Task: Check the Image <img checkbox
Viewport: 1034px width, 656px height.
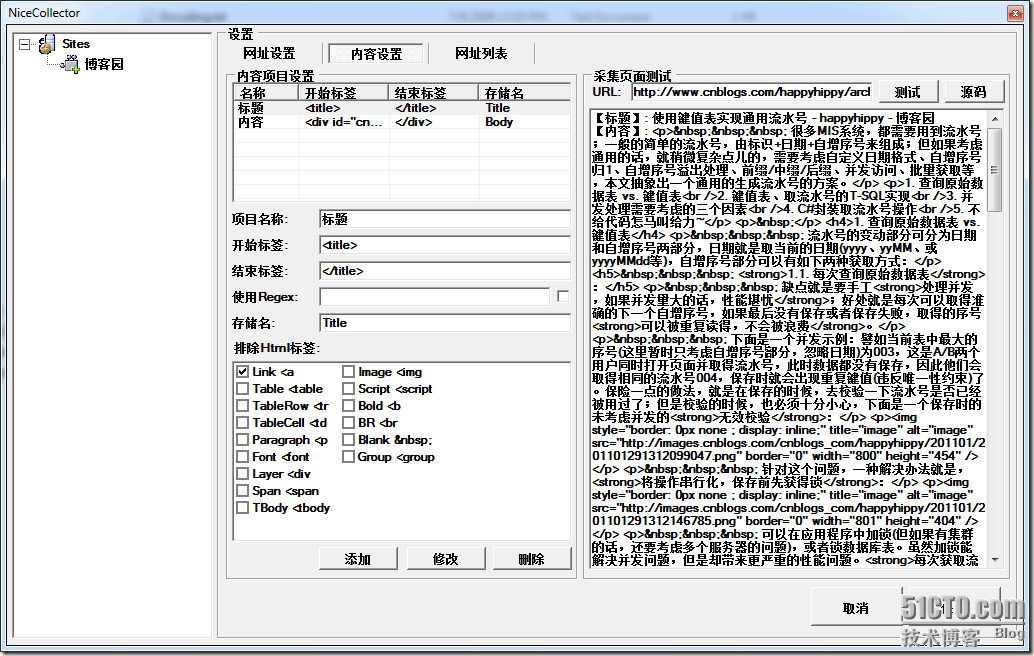Action: (x=348, y=372)
